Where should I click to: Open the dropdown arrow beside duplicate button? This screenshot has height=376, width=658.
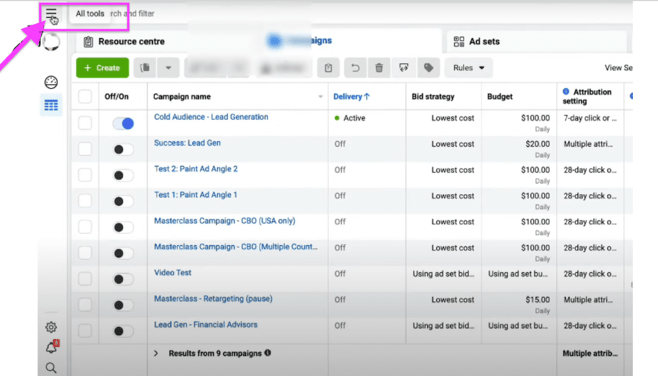tap(168, 68)
